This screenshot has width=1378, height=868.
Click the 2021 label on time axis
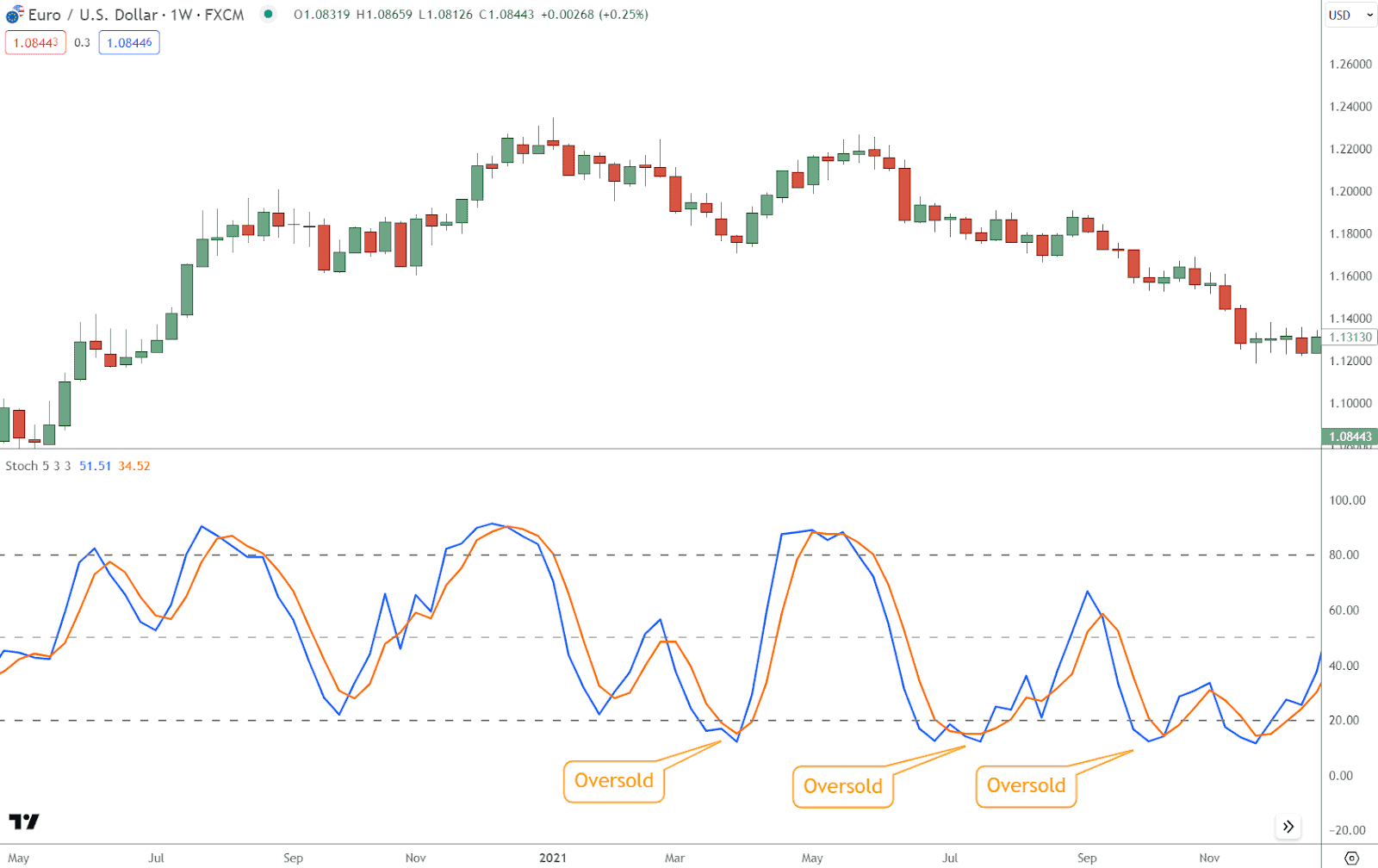(x=553, y=858)
